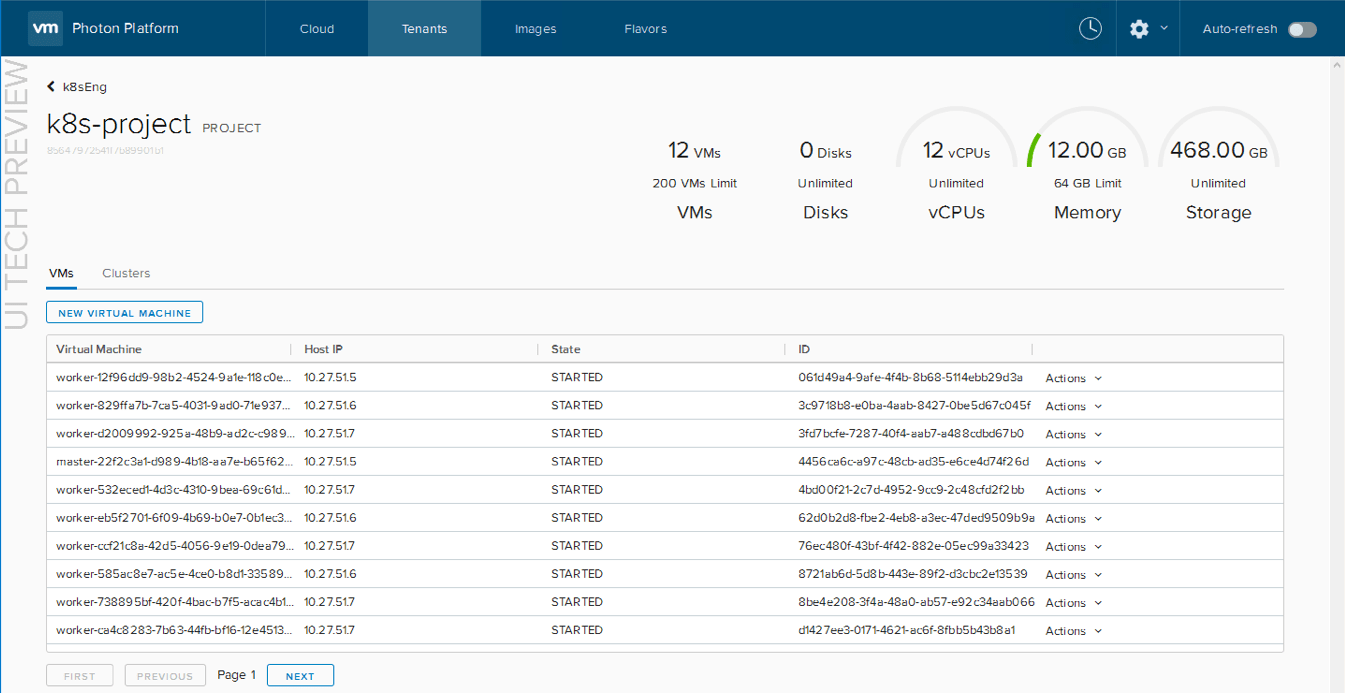Toggle the Auto-refresh switch
1345x693 pixels.
(x=1302, y=29)
